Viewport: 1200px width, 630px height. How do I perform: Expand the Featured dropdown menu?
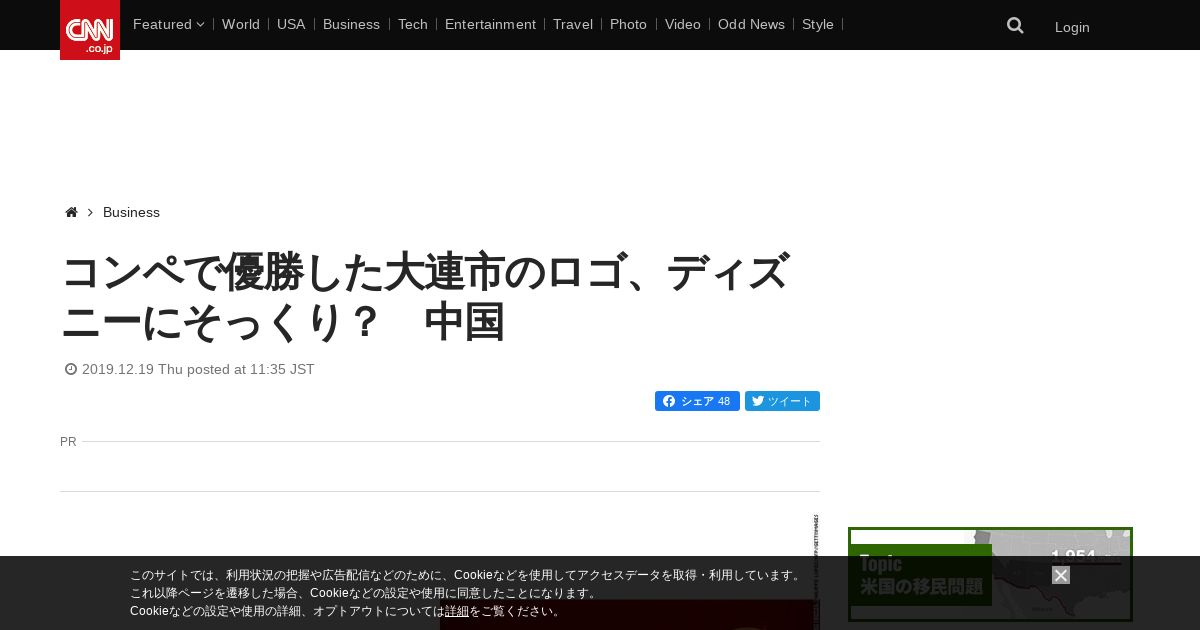tap(168, 24)
